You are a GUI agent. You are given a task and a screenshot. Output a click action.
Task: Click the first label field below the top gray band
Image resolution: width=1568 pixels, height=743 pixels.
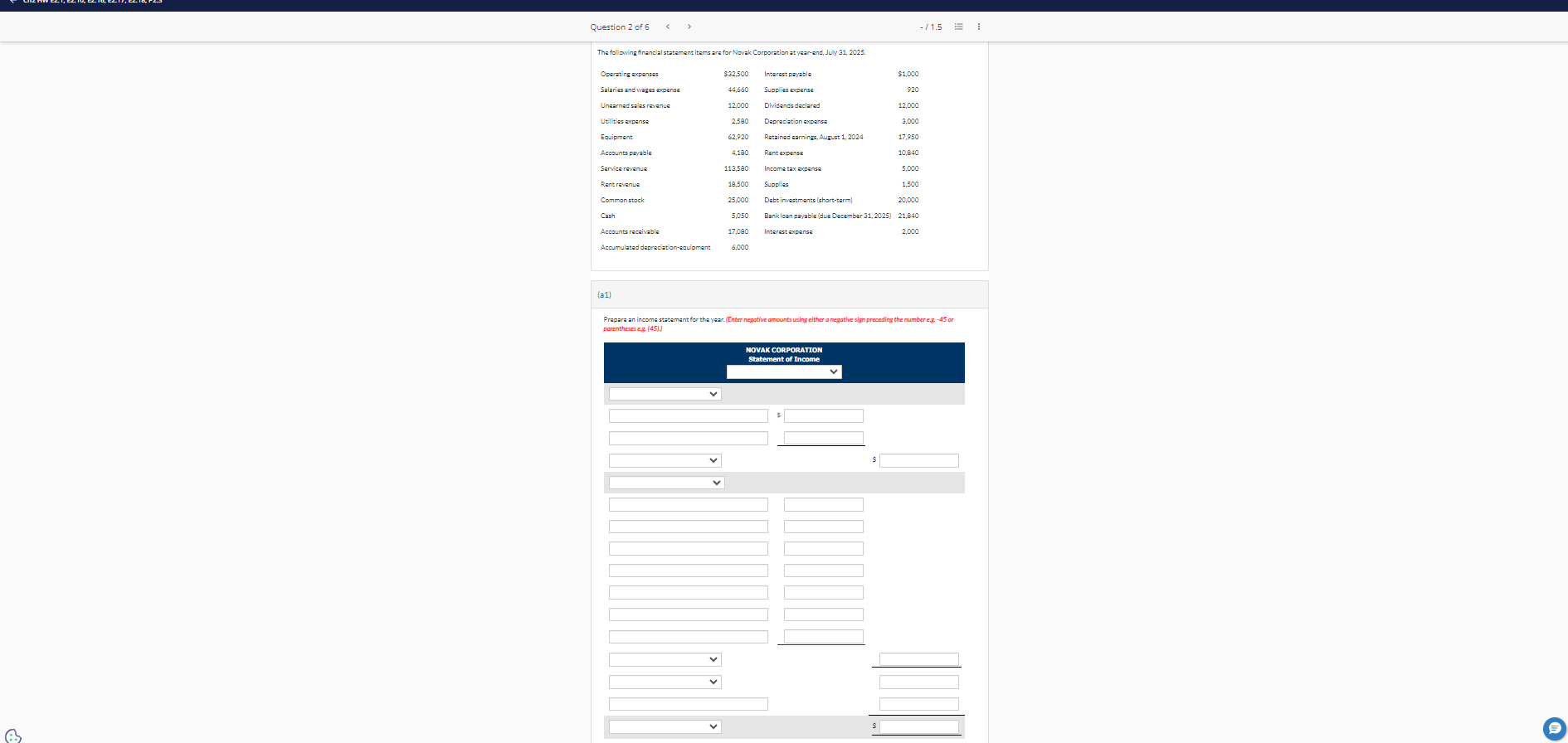coord(689,416)
